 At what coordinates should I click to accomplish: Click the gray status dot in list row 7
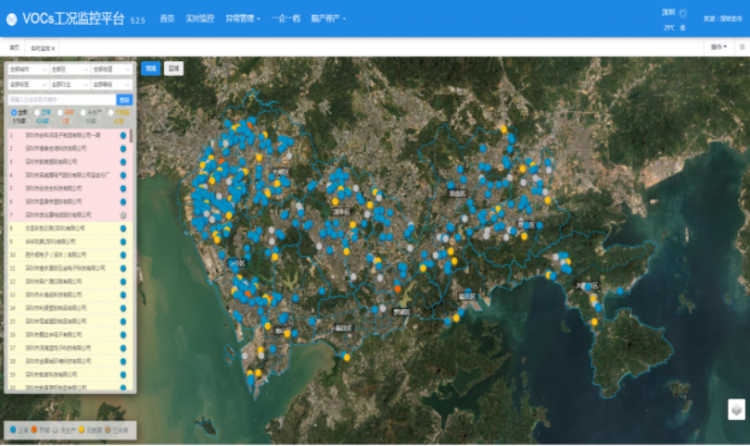pyautogui.click(x=123, y=215)
